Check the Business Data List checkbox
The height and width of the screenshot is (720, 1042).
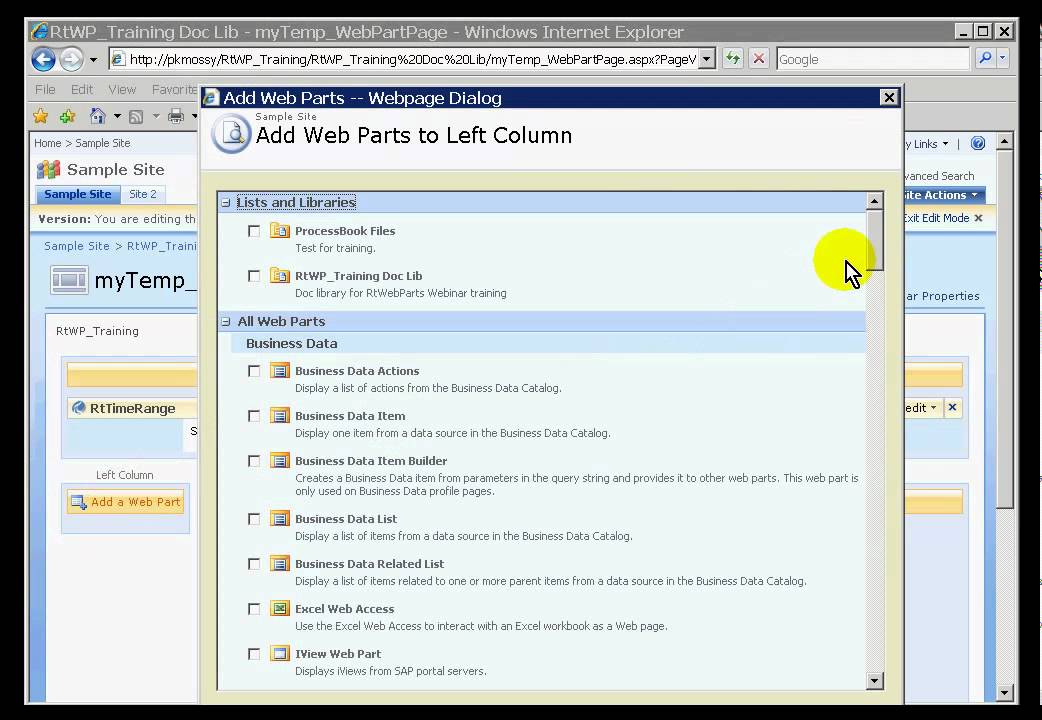[x=254, y=519]
